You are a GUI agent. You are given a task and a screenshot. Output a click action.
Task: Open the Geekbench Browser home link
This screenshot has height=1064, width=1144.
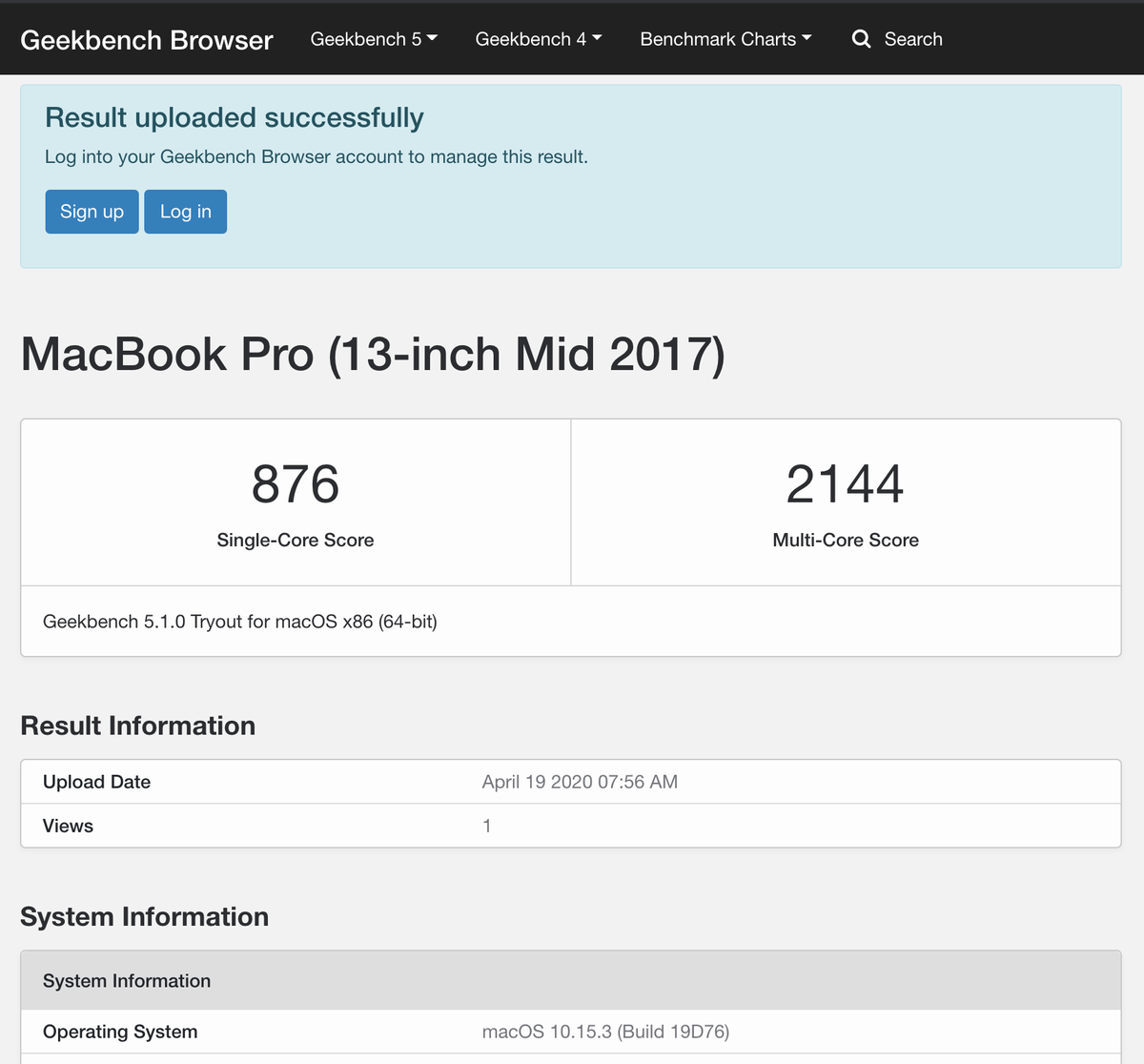[x=146, y=39]
